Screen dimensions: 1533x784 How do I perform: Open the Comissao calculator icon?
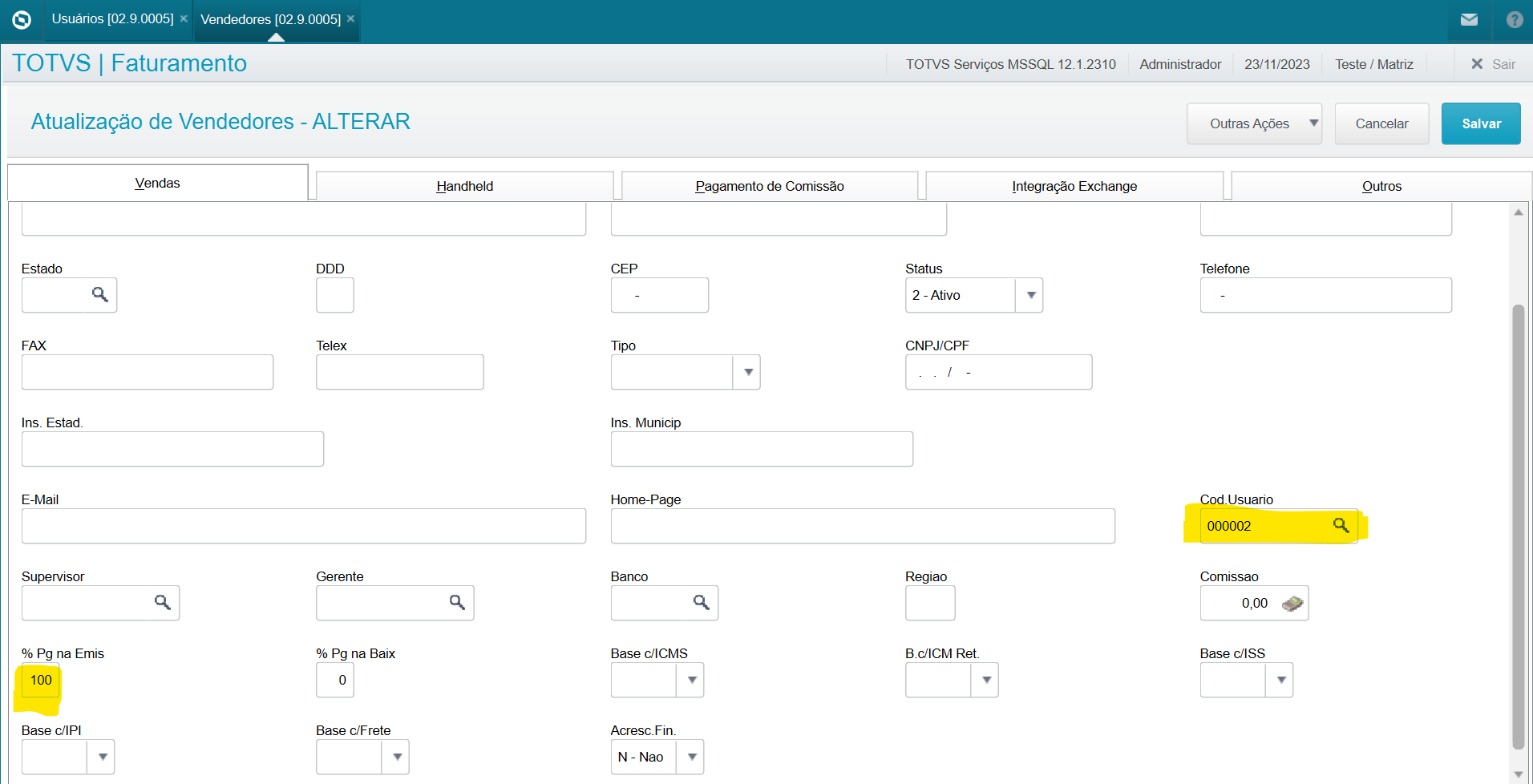point(1292,603)
